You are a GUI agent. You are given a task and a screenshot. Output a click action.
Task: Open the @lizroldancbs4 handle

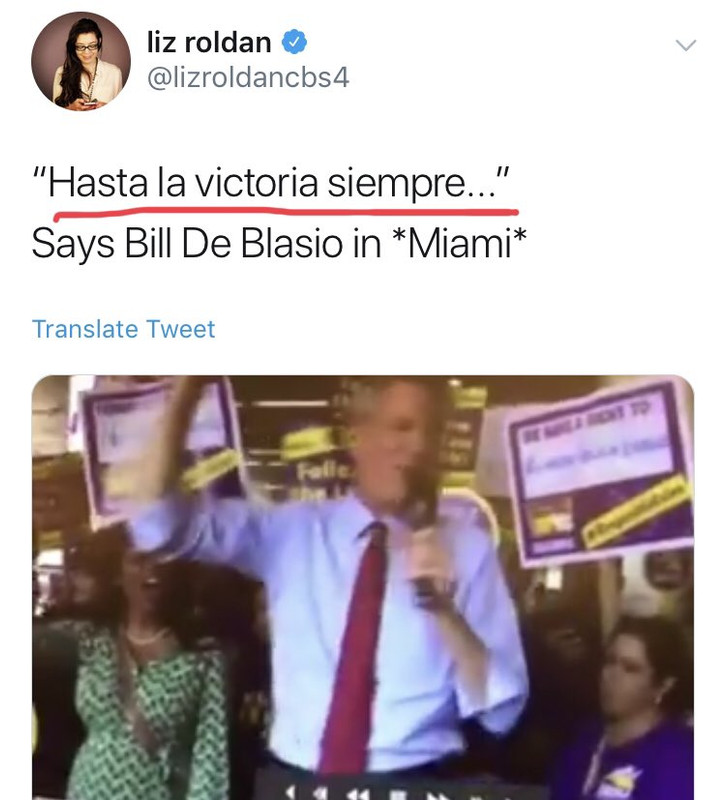click(248, 78)
